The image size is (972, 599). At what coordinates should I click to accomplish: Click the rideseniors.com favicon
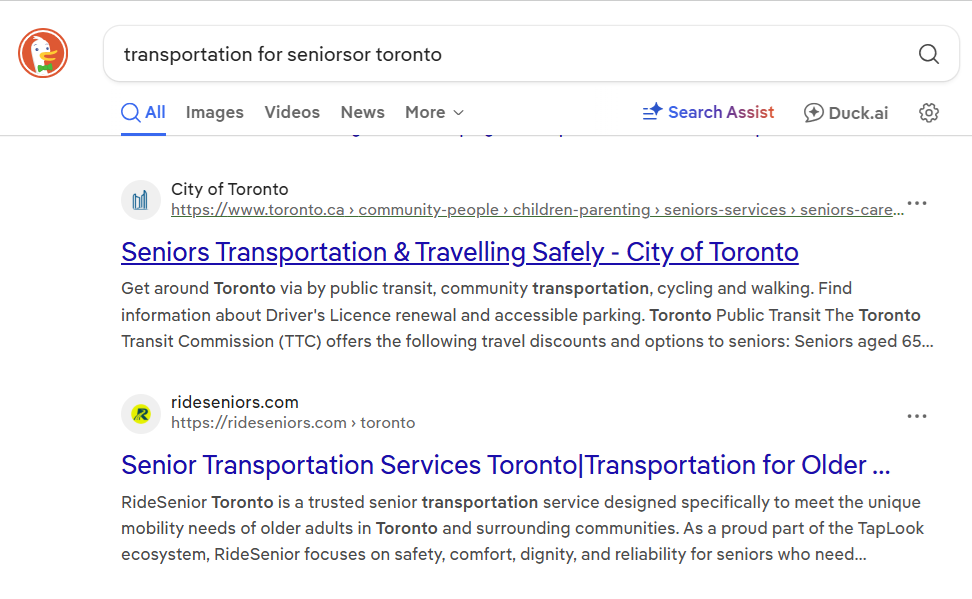coord(141,414)
